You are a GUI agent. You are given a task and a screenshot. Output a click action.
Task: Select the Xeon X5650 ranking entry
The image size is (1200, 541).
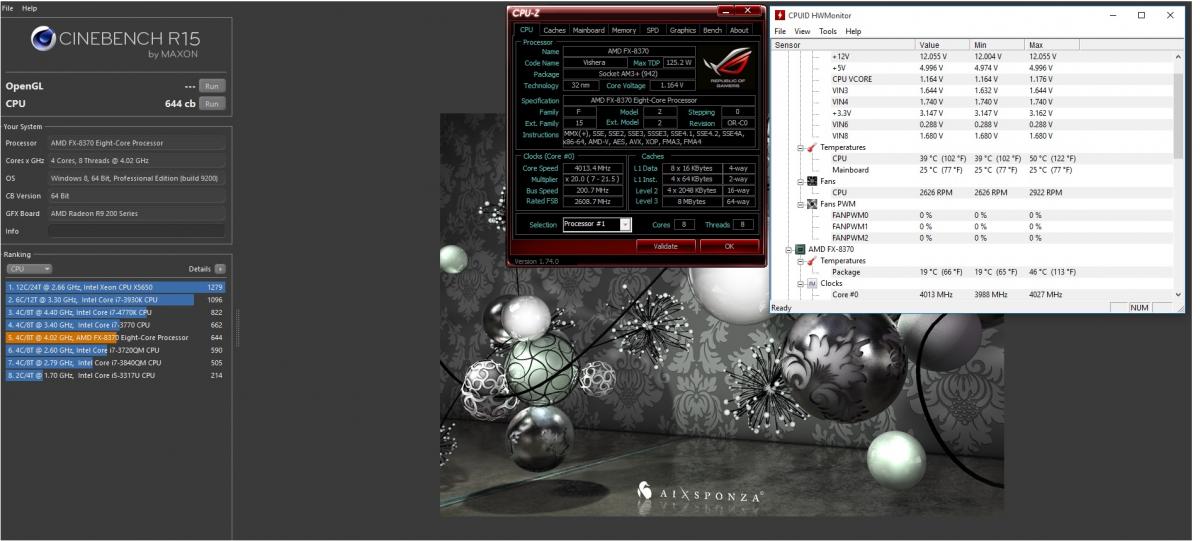point(115,287)
